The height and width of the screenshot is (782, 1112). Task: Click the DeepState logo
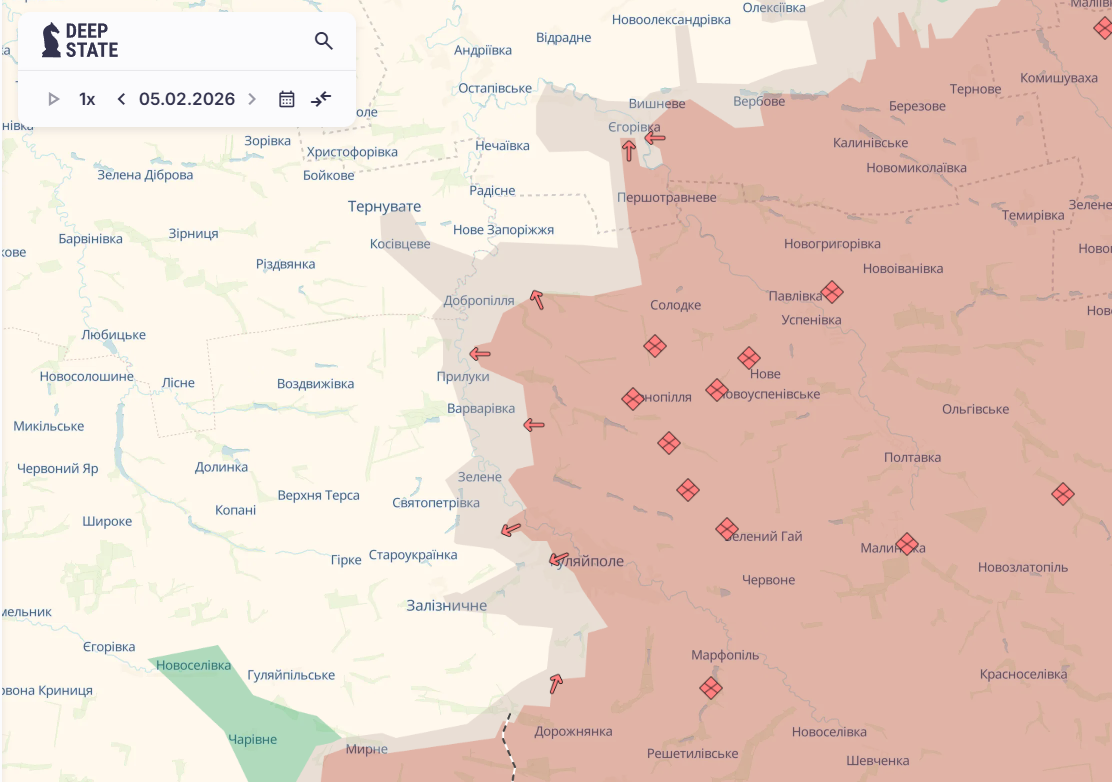click(x=80, y=41)
